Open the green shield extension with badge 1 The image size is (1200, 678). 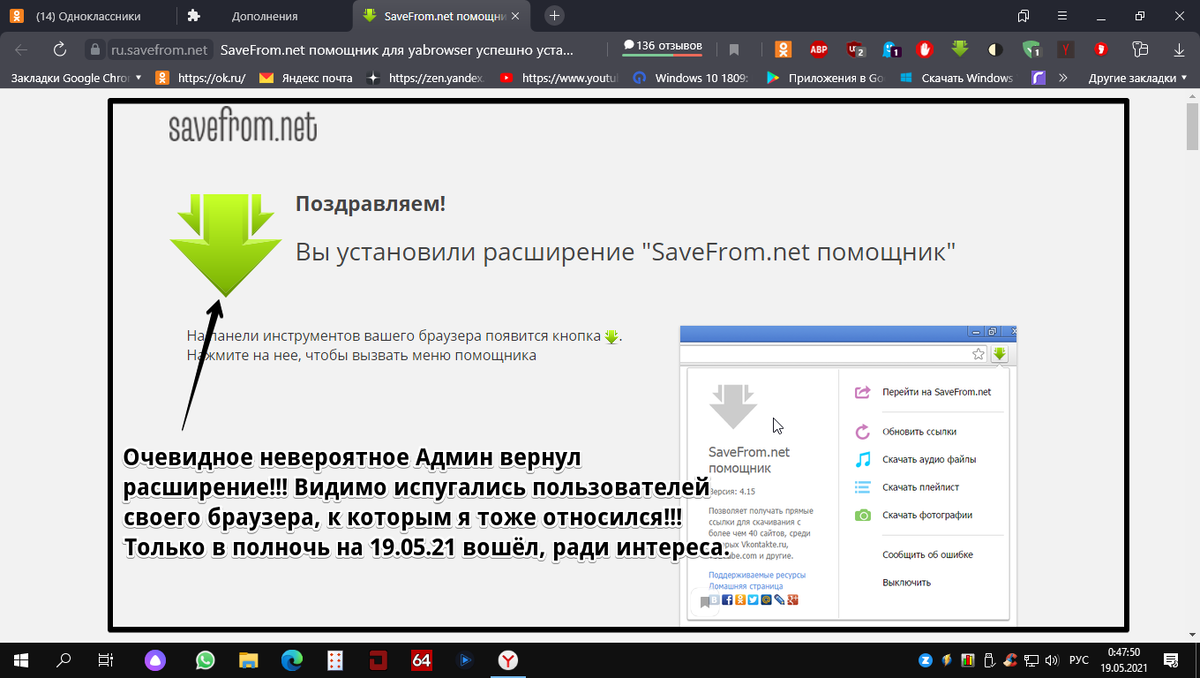pyautogui.click(x=1031, y=49)
